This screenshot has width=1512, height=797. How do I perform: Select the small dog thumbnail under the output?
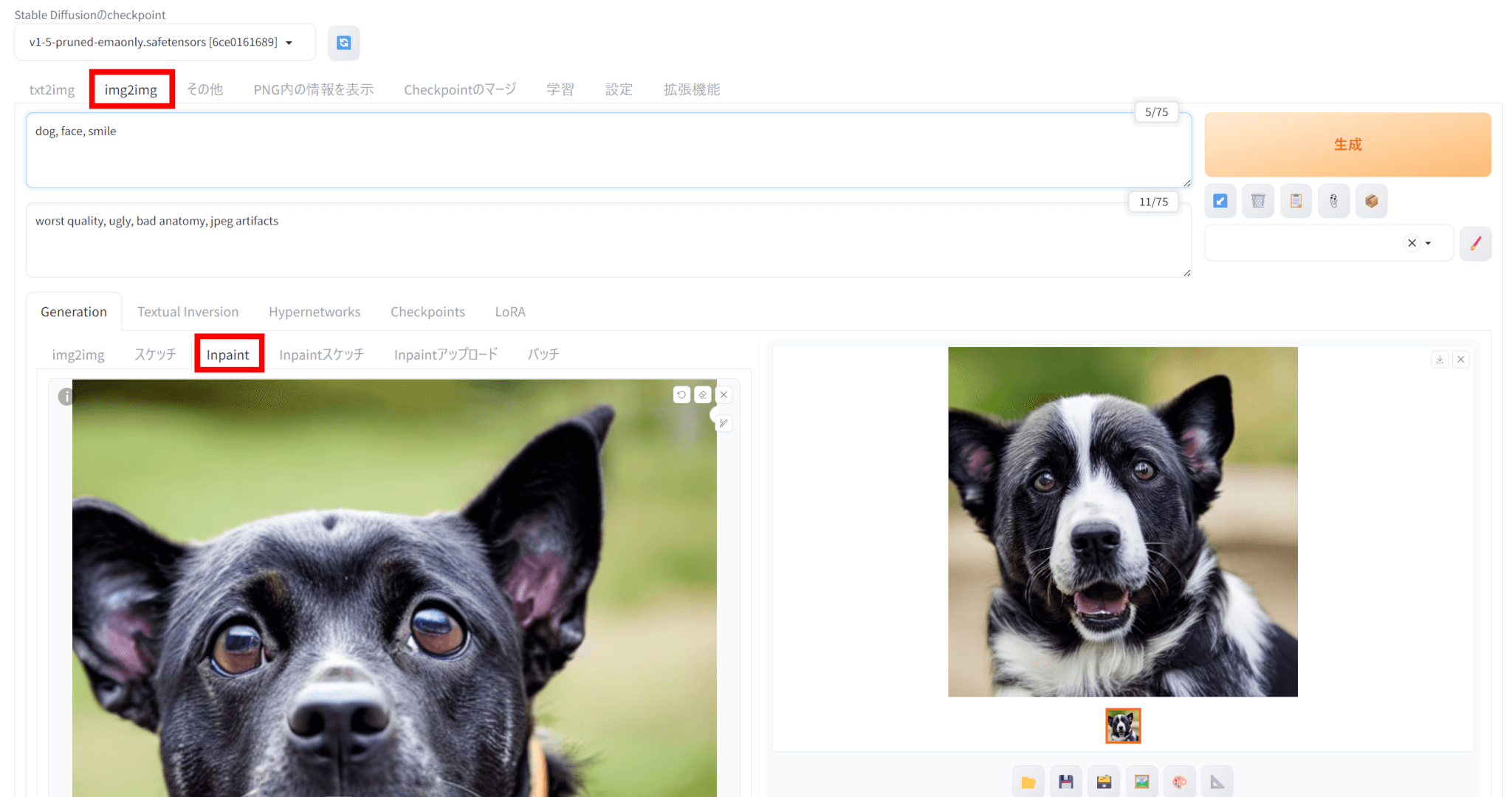(x=1123, y=726)
